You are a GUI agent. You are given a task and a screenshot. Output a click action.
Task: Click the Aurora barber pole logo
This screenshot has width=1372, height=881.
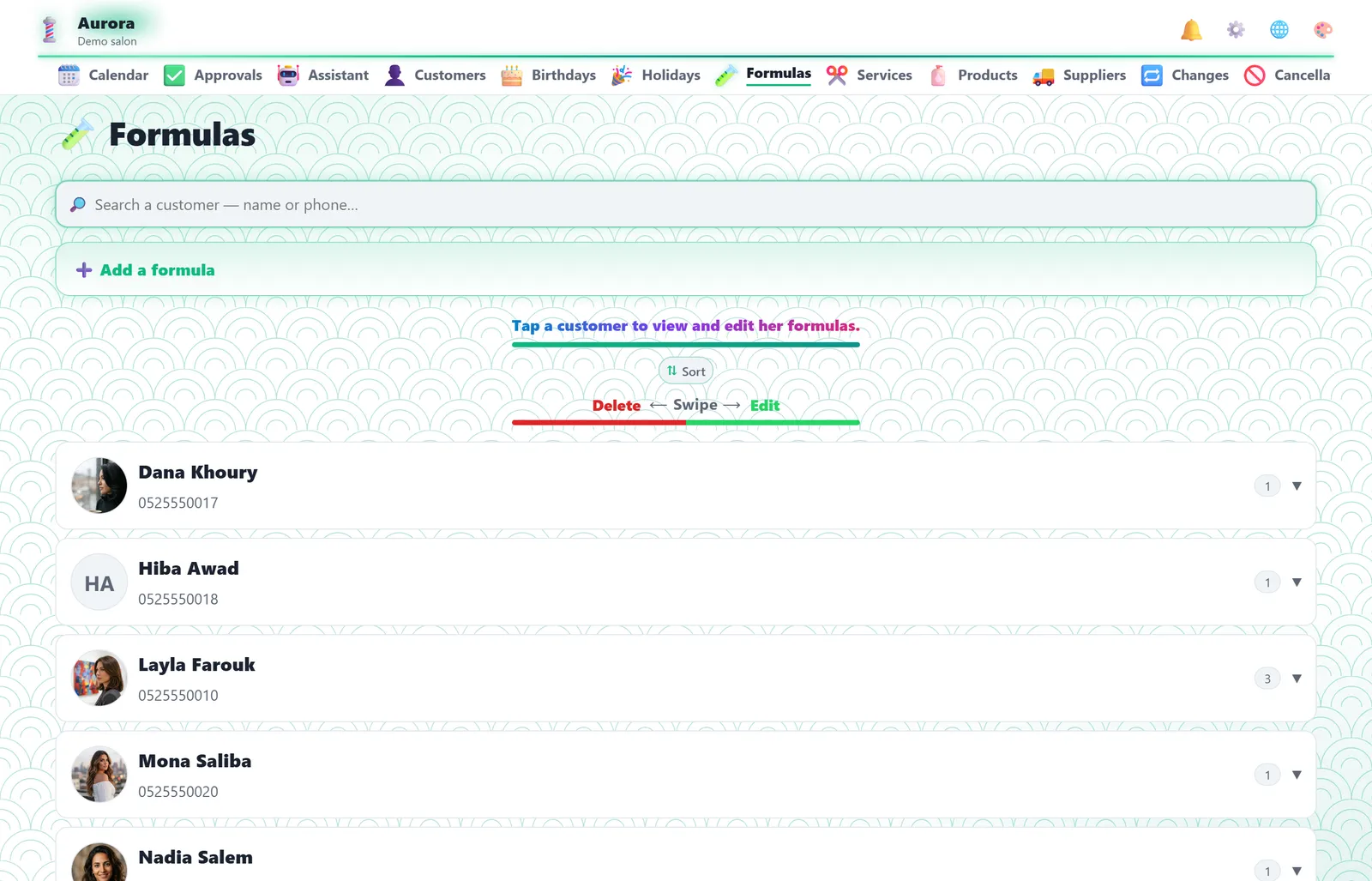(x=50, y=30)
